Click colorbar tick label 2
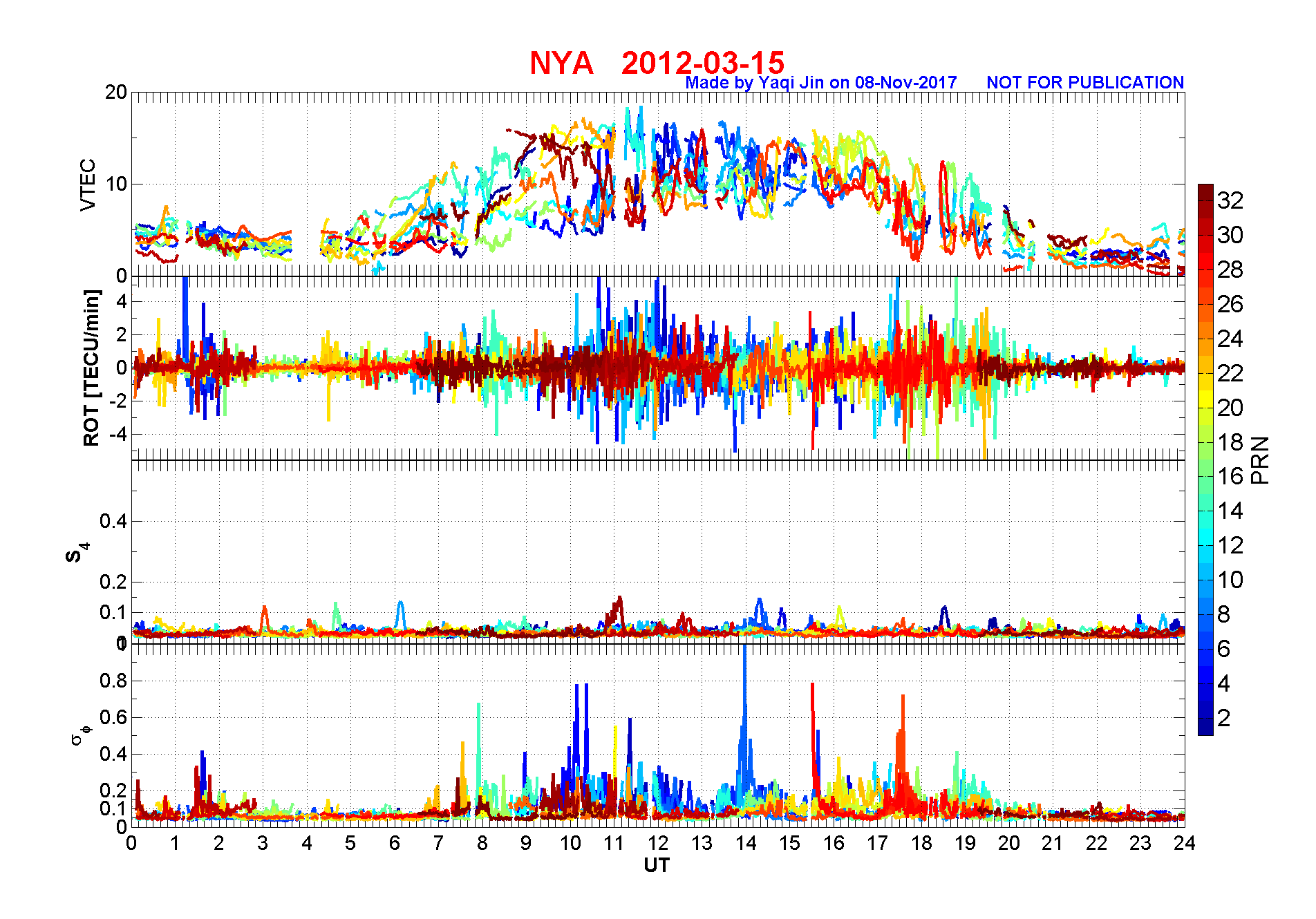This screenshot has width=1316, height=919. [x=1224, y=718]
